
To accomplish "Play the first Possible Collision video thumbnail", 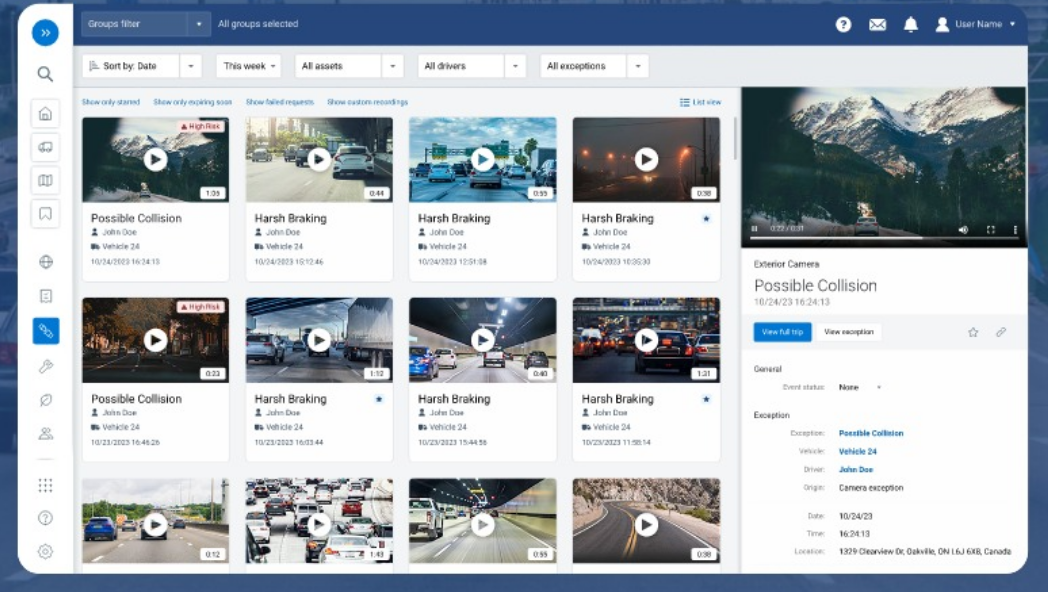I will click(155, 159).
